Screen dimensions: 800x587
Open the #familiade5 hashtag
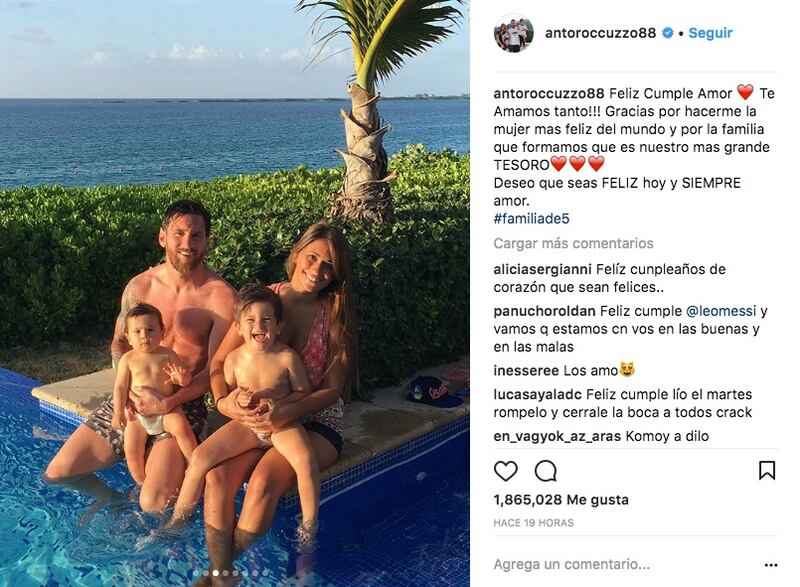tap(531, 219)
